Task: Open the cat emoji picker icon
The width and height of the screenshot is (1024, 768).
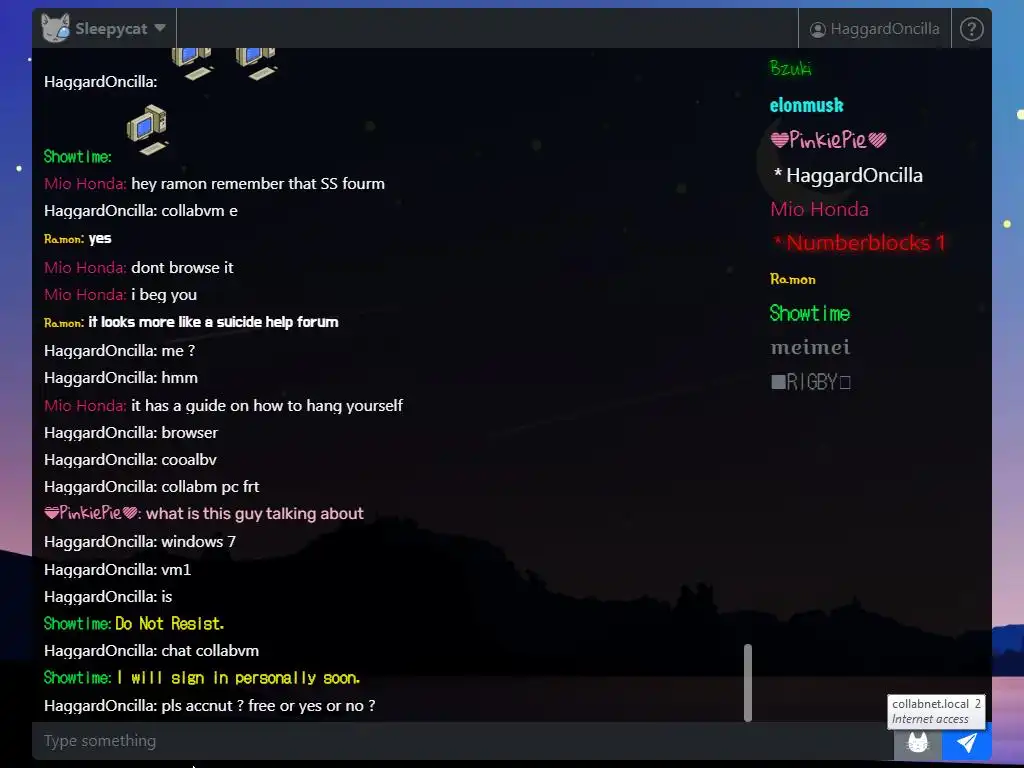Action: click(918, 742)
